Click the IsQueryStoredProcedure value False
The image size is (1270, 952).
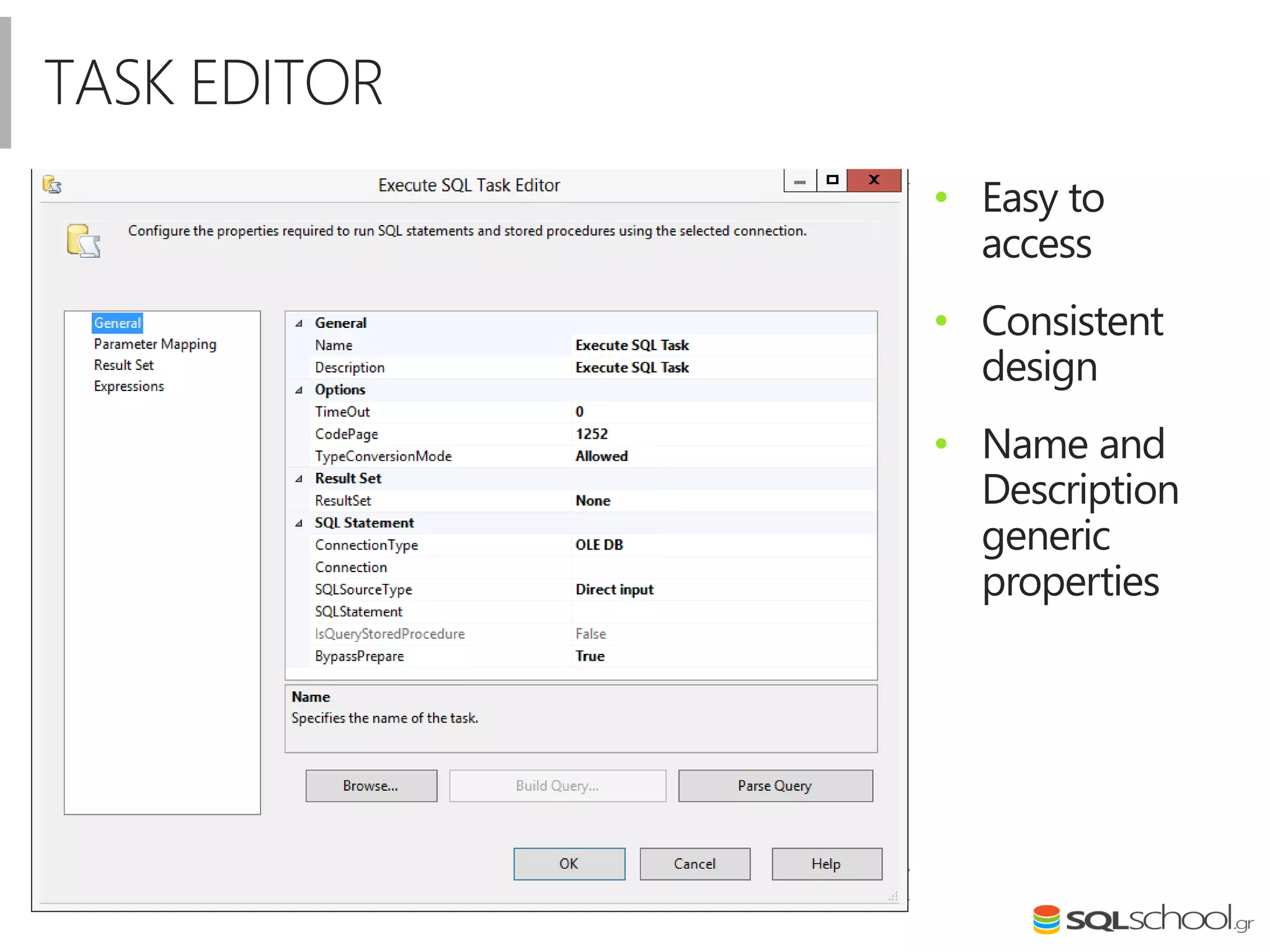(x=724, y=634)
